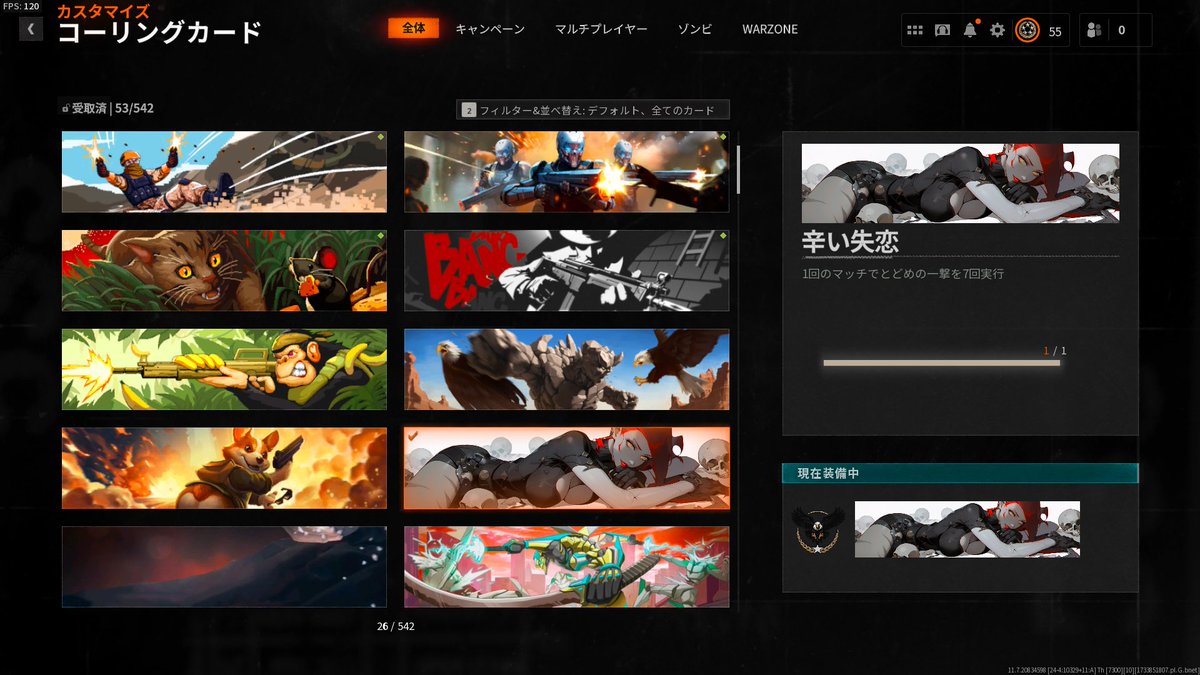
Task: Switch to the マルチプレイヤー tab
Action: point(601,30)
